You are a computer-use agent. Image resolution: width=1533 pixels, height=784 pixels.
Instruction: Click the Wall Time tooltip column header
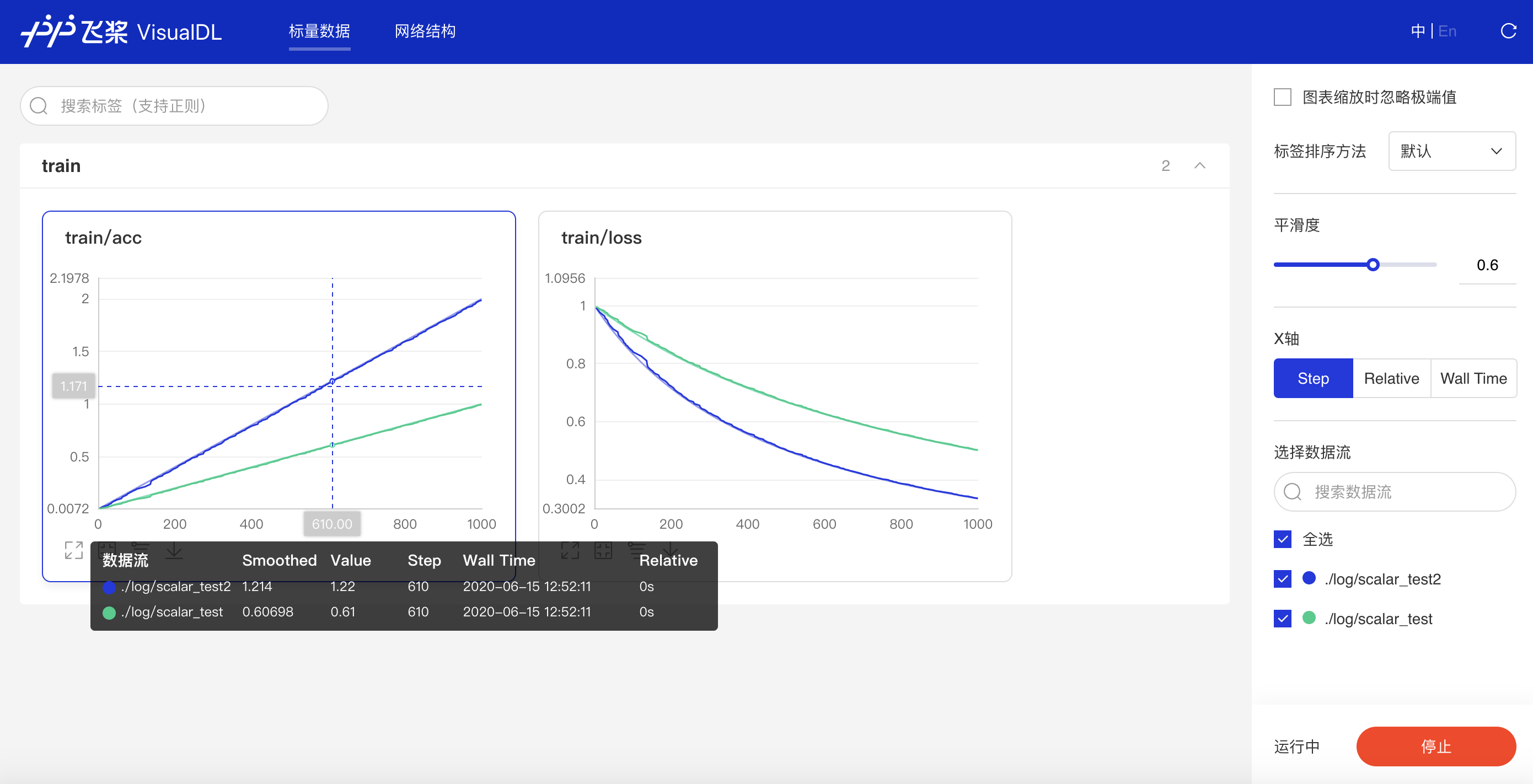click(x=499, y=560)
